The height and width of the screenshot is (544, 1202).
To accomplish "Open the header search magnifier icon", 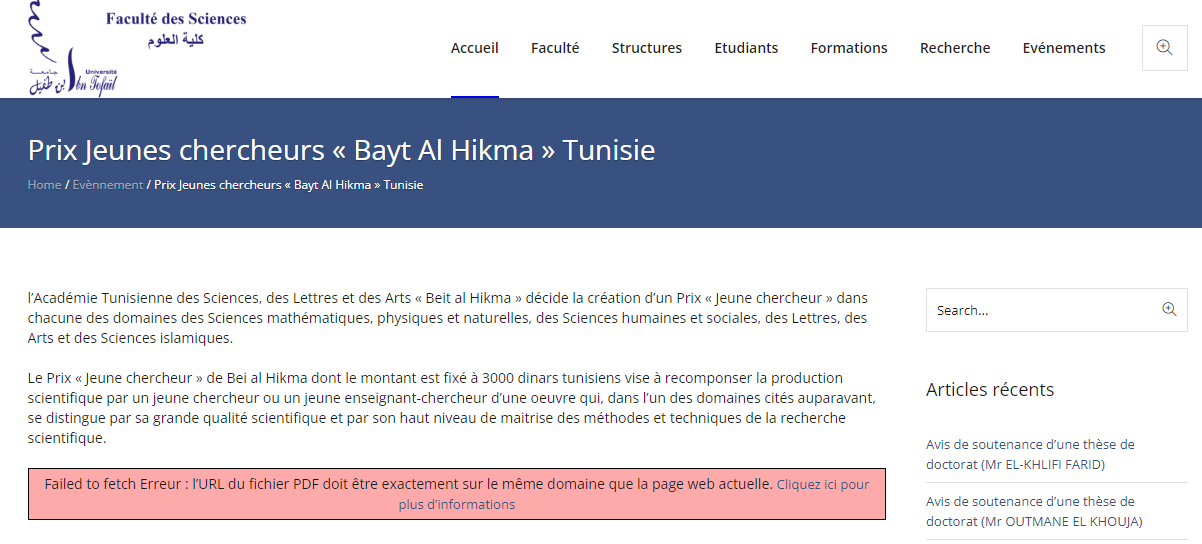I will pos(1164,48).
